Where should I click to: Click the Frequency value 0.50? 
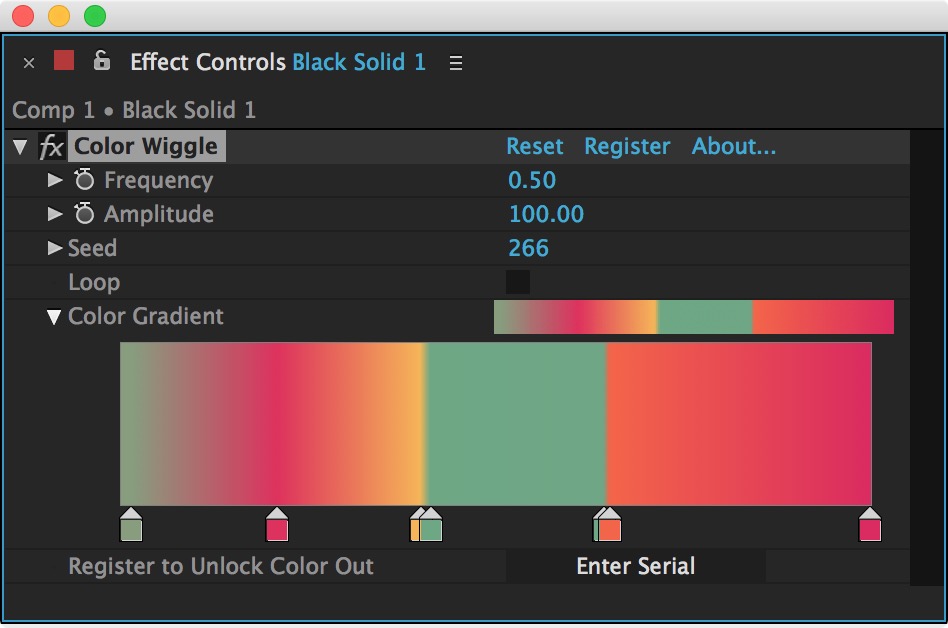coord(534,180)
